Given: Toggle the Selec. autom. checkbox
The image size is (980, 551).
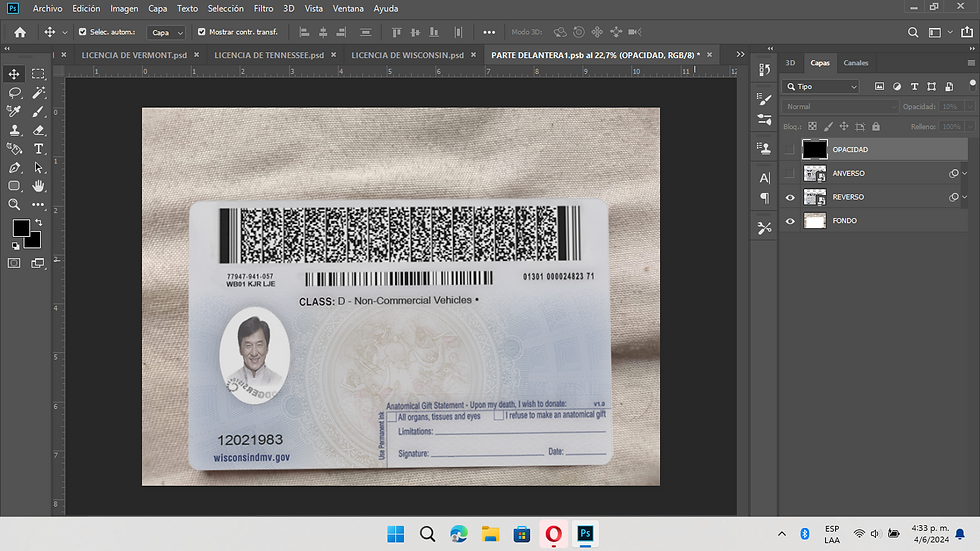Looking at the screenshot, I should [x=82, y=32].
